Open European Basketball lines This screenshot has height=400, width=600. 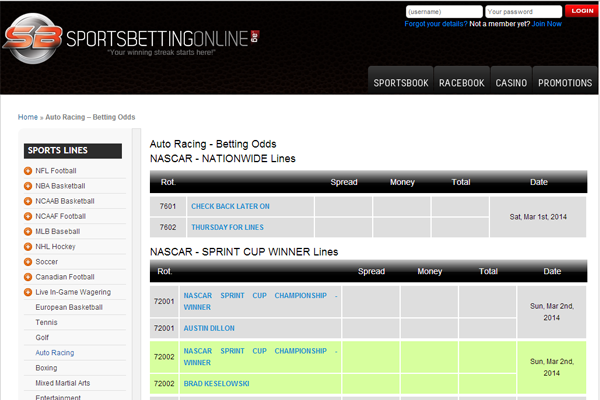pos(69,307)
